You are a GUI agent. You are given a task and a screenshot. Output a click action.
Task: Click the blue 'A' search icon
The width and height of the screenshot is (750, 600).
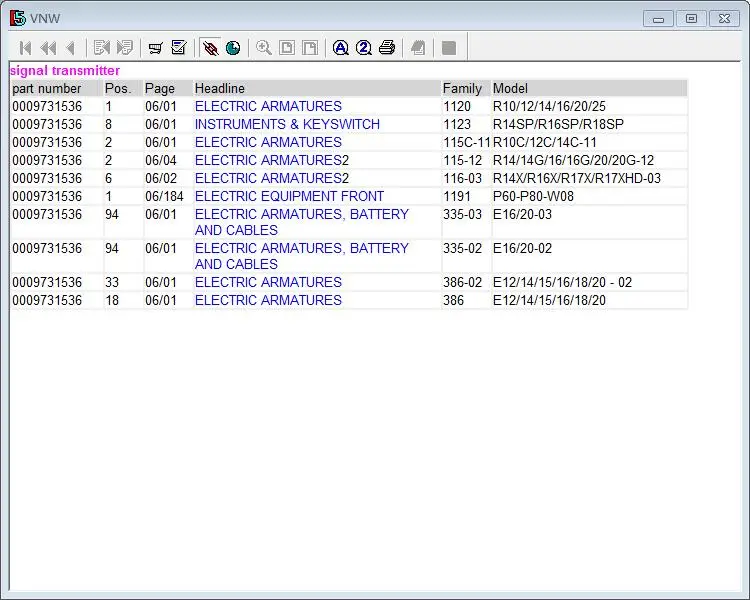pos(341,48)
